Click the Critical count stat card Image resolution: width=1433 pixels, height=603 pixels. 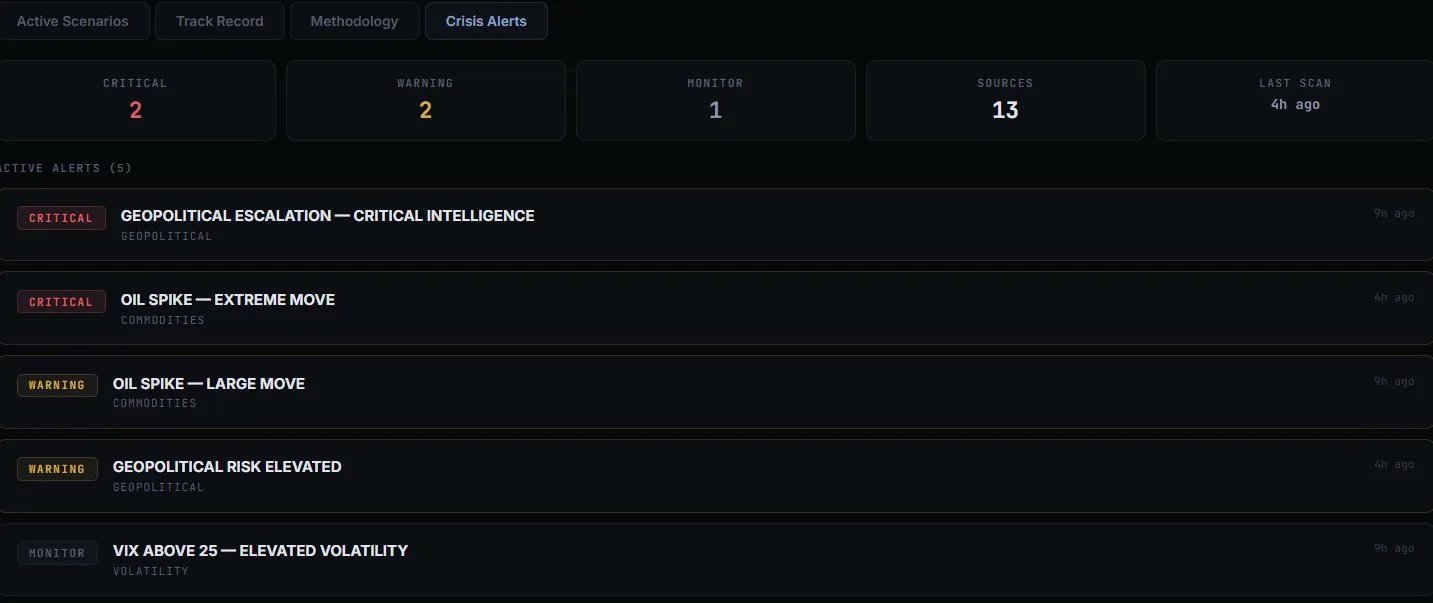[136, 100]
